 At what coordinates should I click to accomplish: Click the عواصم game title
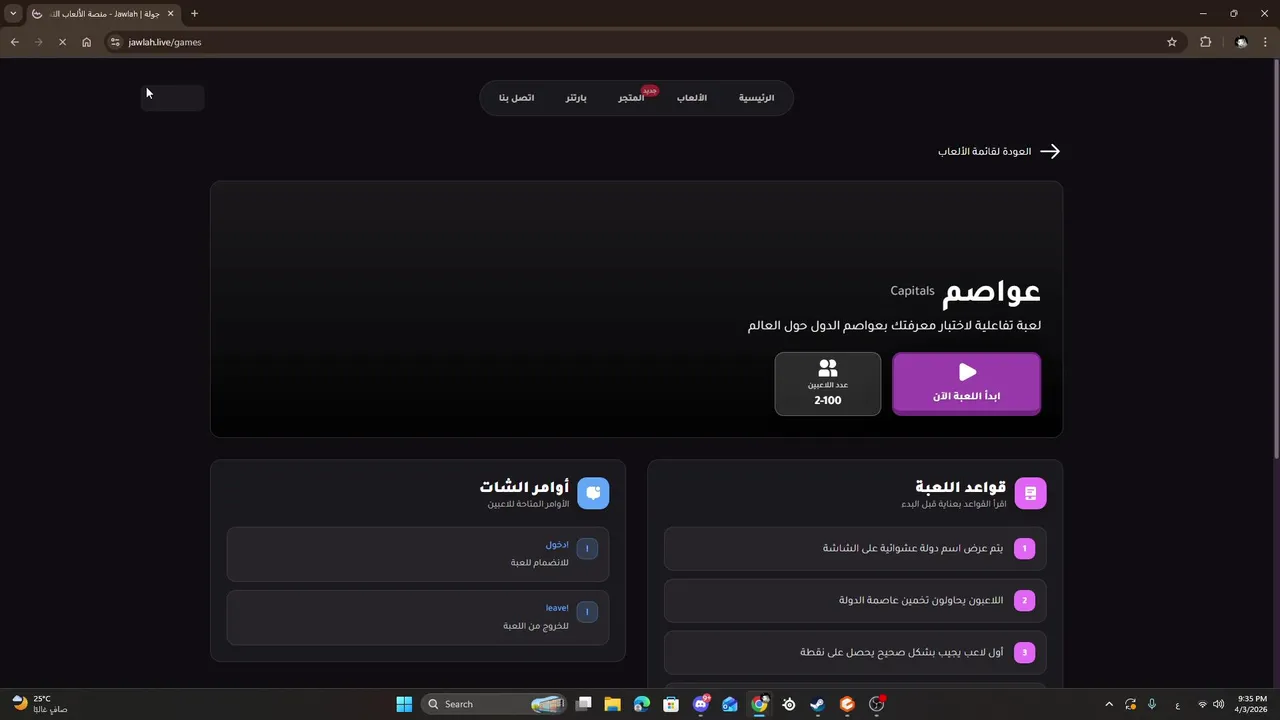(992, 291)
